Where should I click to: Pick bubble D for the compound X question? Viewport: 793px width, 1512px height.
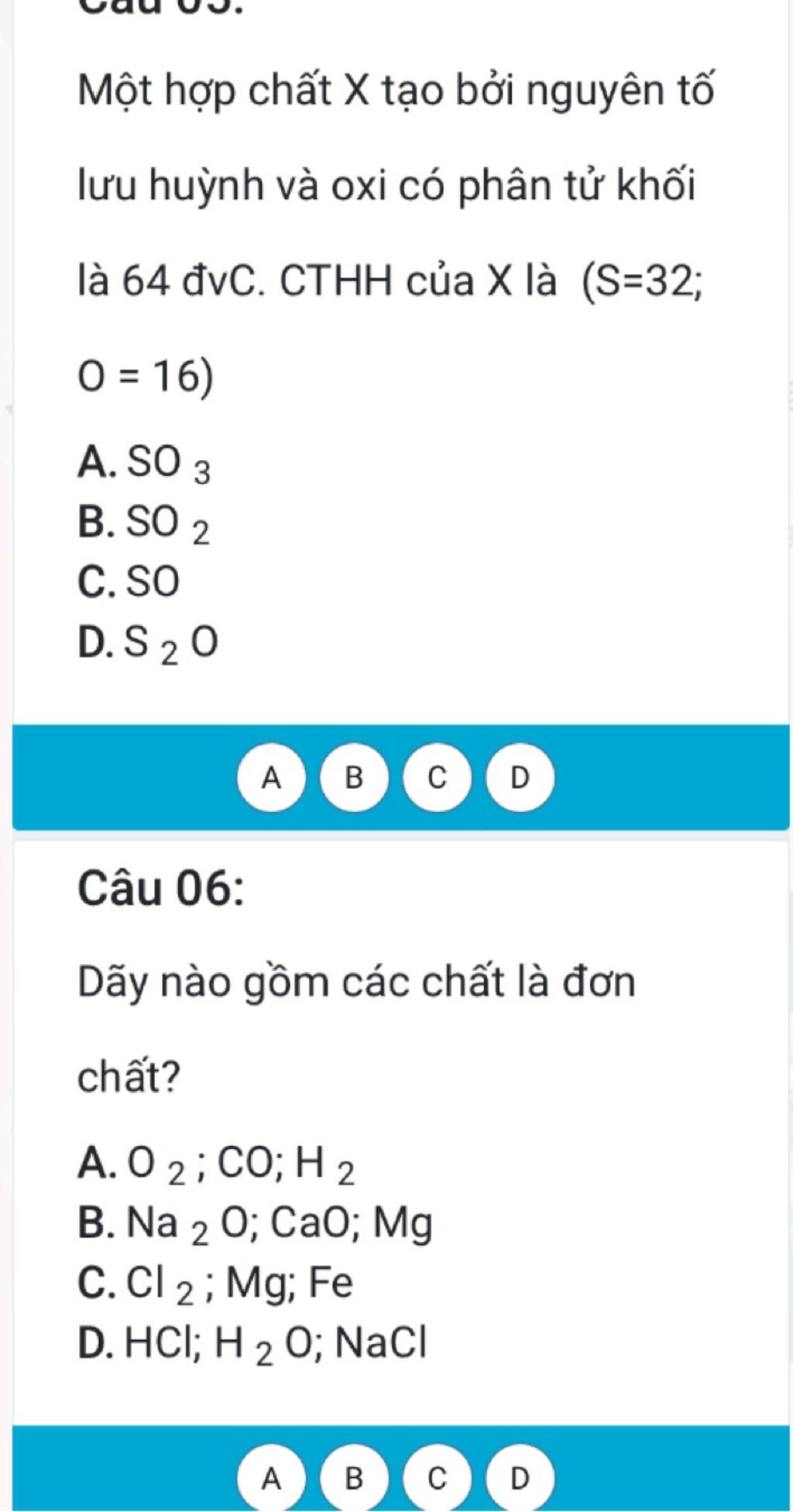[x=520, y=777]
